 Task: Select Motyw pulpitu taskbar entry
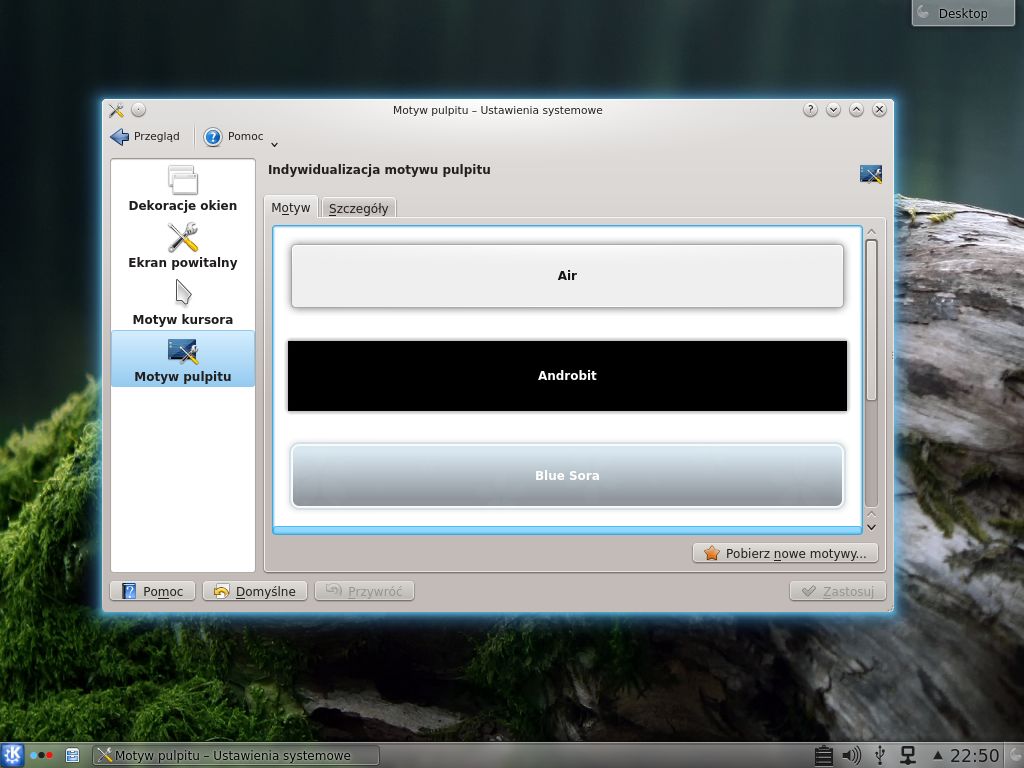(x=236, y=756)
